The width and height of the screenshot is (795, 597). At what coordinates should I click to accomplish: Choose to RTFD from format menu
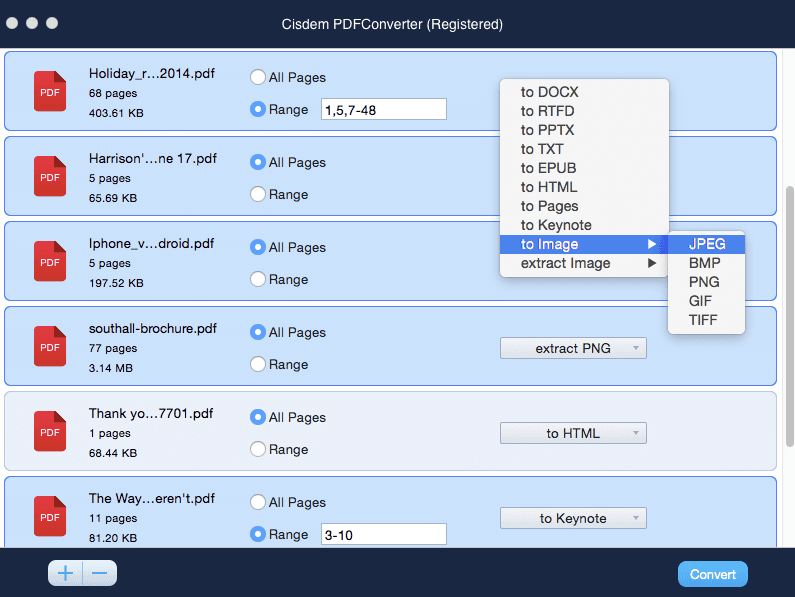coord(584,111)
